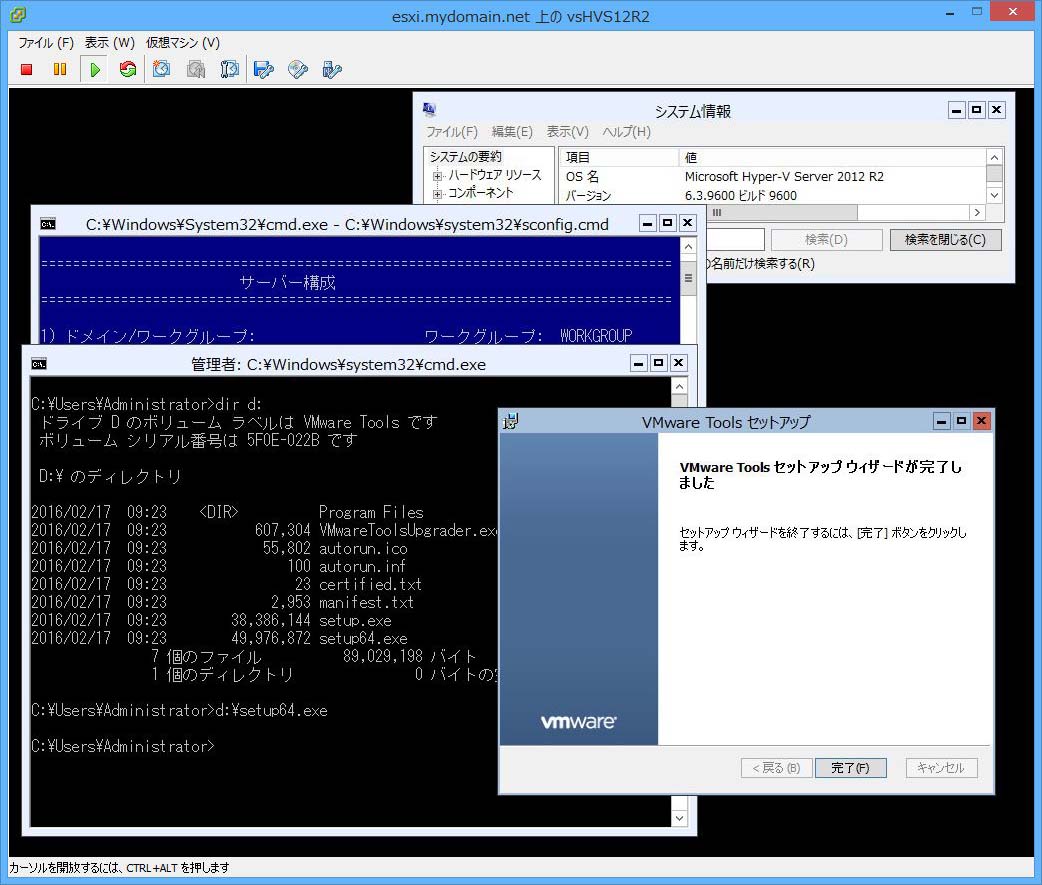Open 表示(V) menu in システム情報 window

(x=568, y=132)
